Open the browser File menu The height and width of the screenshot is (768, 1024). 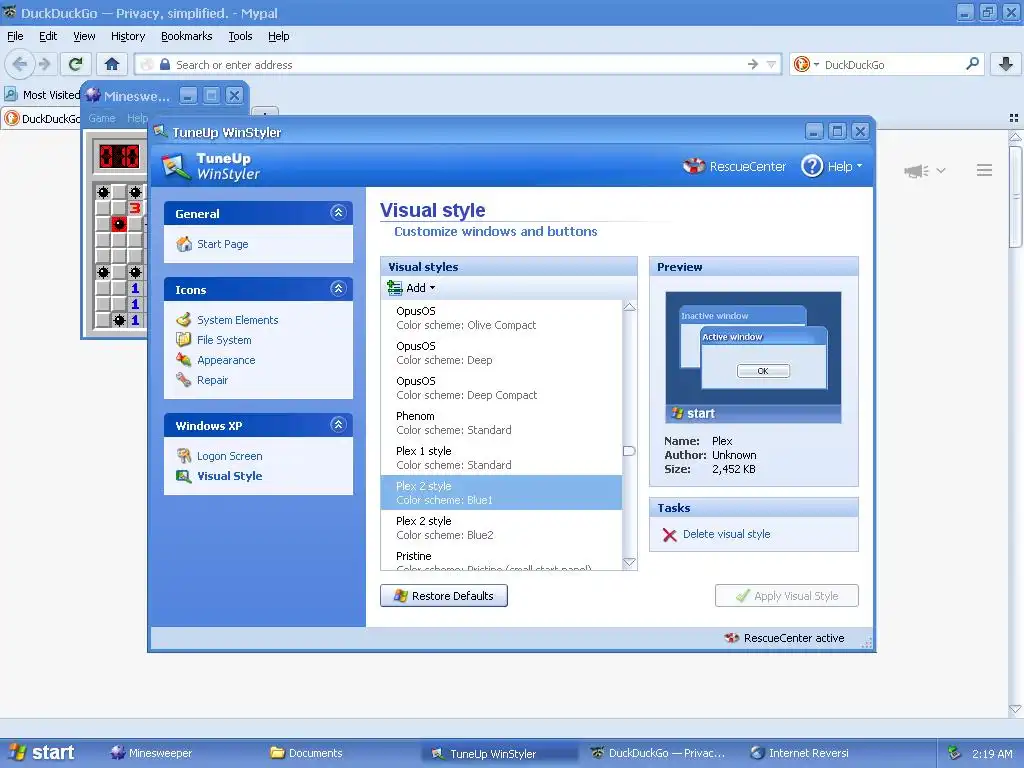(15, 36)
